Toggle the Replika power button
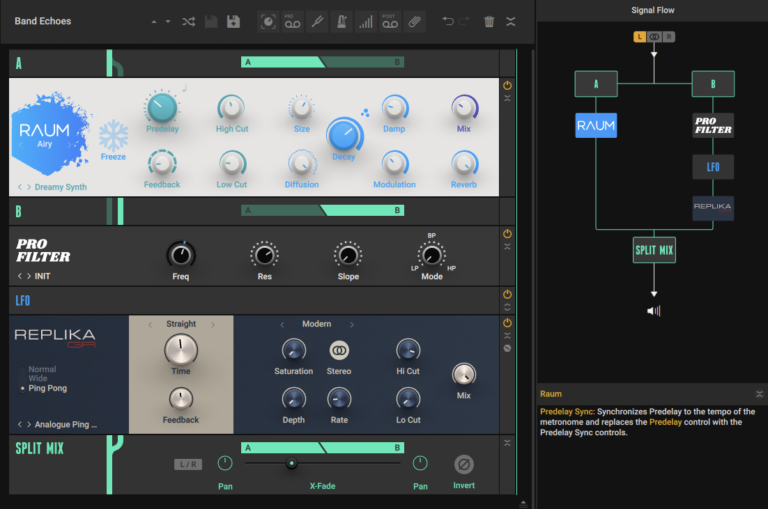The height and width of the screenshot is (509, 768). (x=507, y=323)
